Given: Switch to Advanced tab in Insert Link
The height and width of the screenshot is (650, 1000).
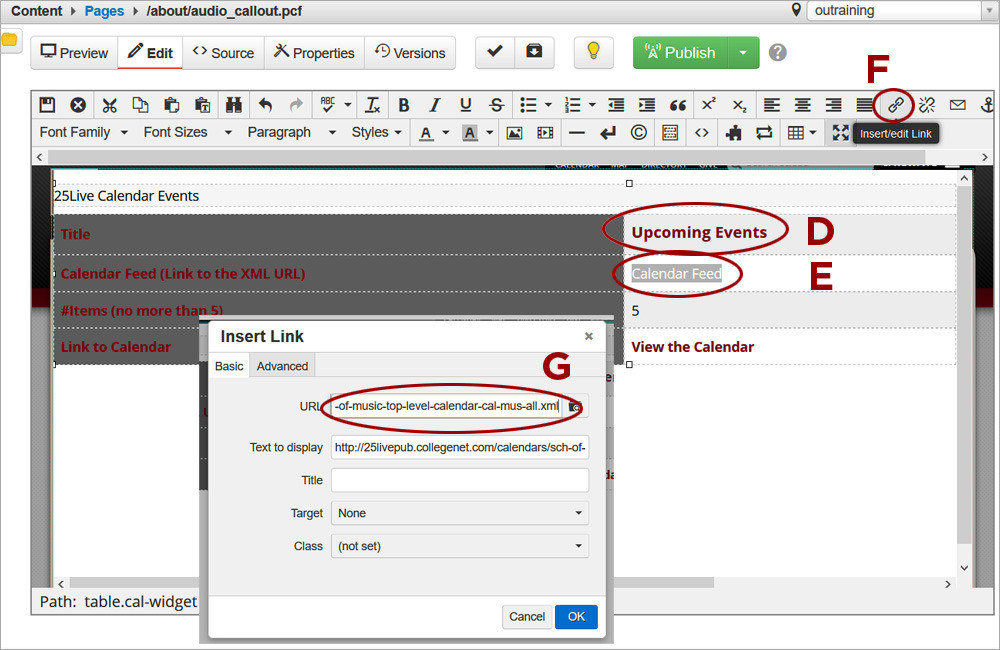Looking at the screenshot, I should click(282, 366).
